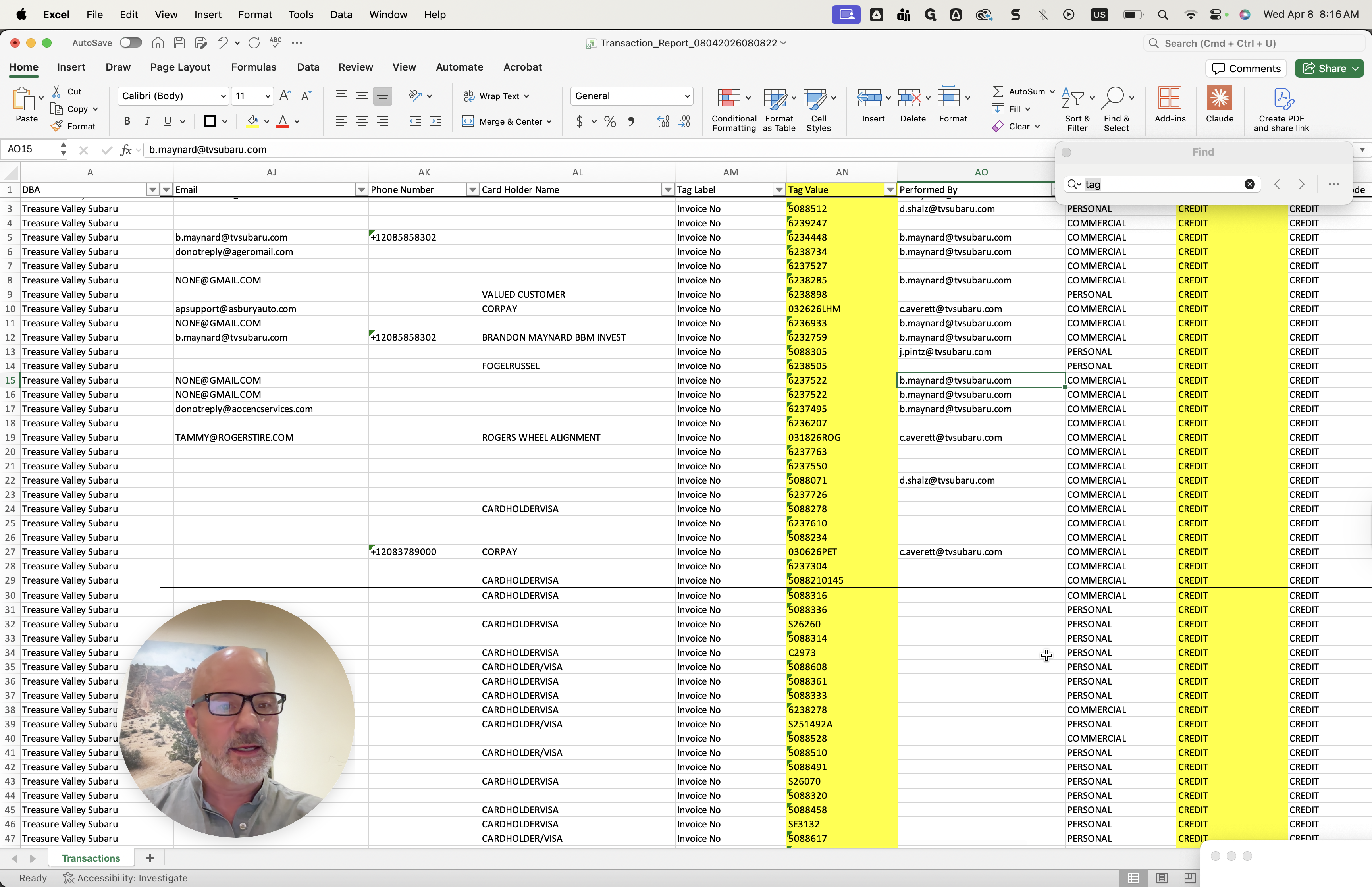Image resolution: width=1372 pixels, height=887 pixels.
Task: Toggle the AutoSave switch
Action: (x=131, y=42)
